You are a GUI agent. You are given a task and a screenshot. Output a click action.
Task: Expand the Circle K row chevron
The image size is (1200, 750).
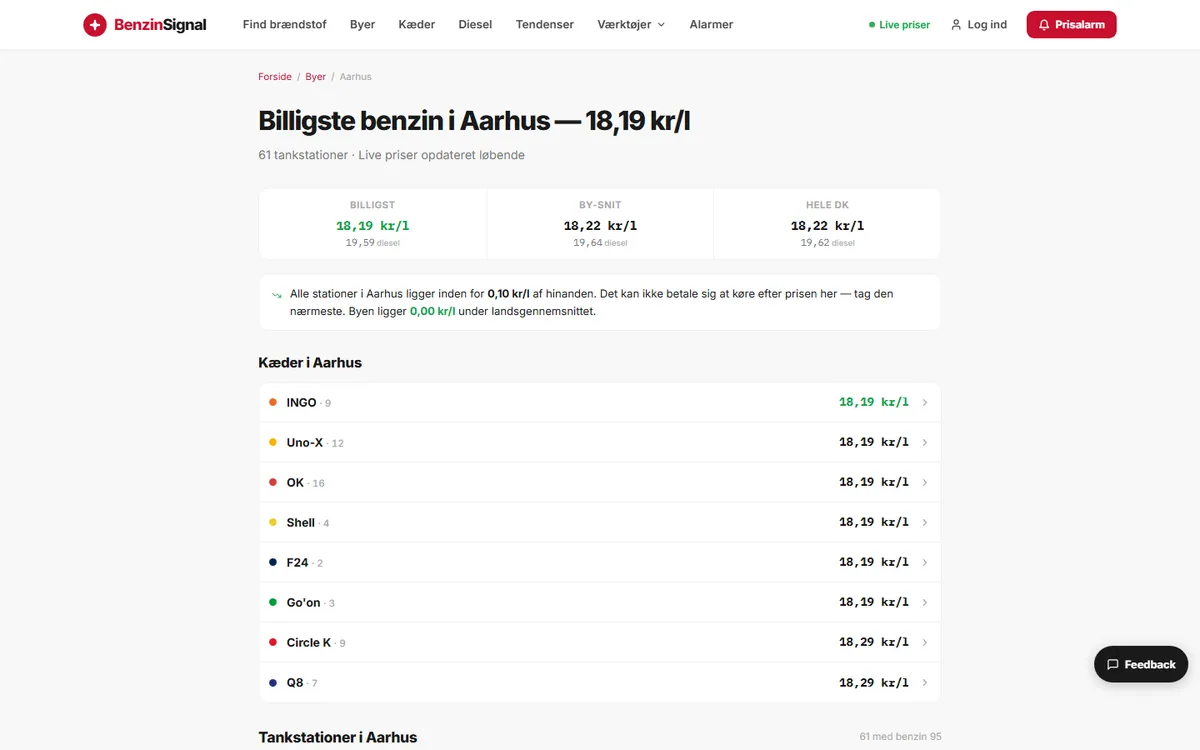coord(924,643)
